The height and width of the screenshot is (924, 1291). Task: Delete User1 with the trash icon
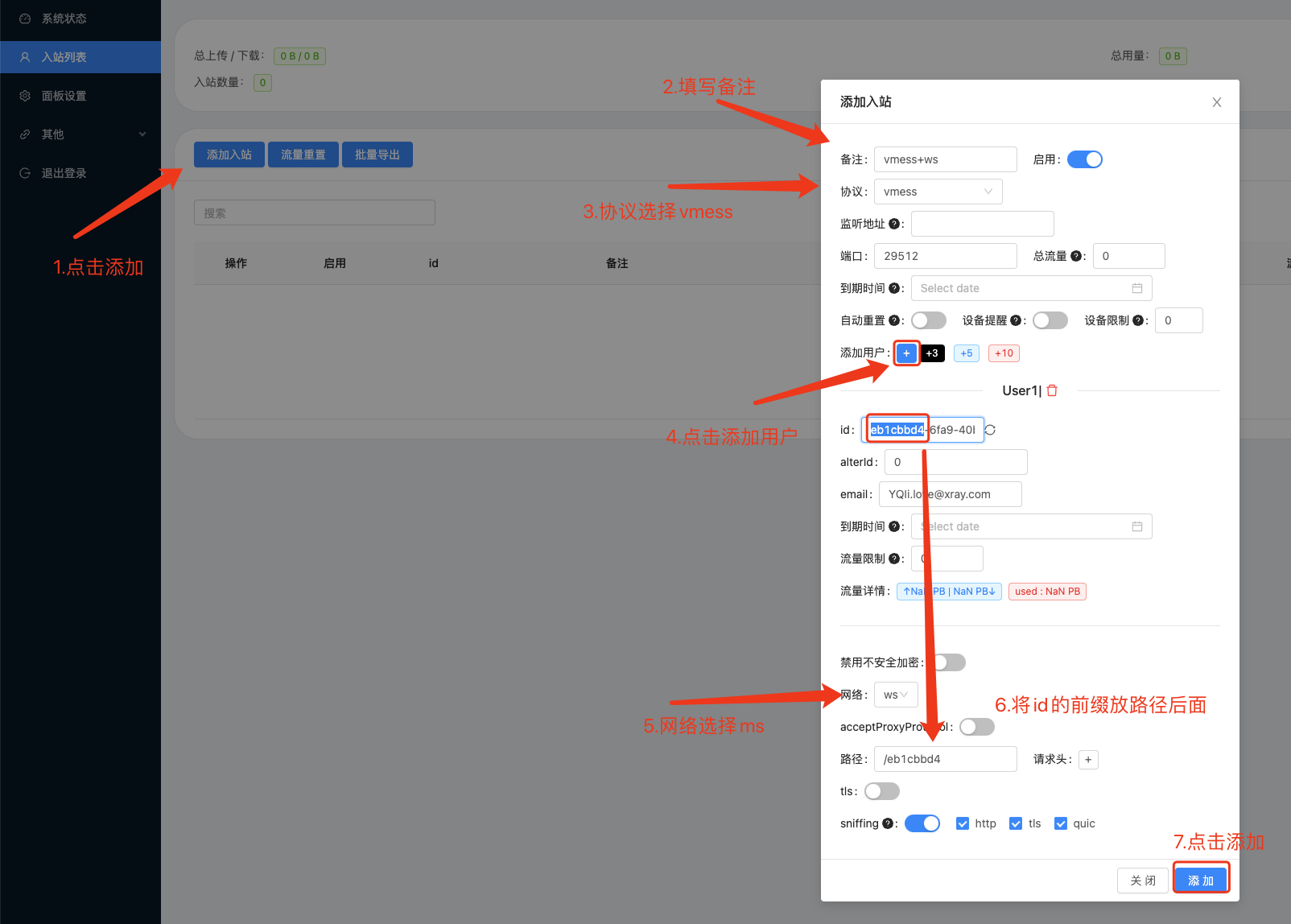[1052, 390]
